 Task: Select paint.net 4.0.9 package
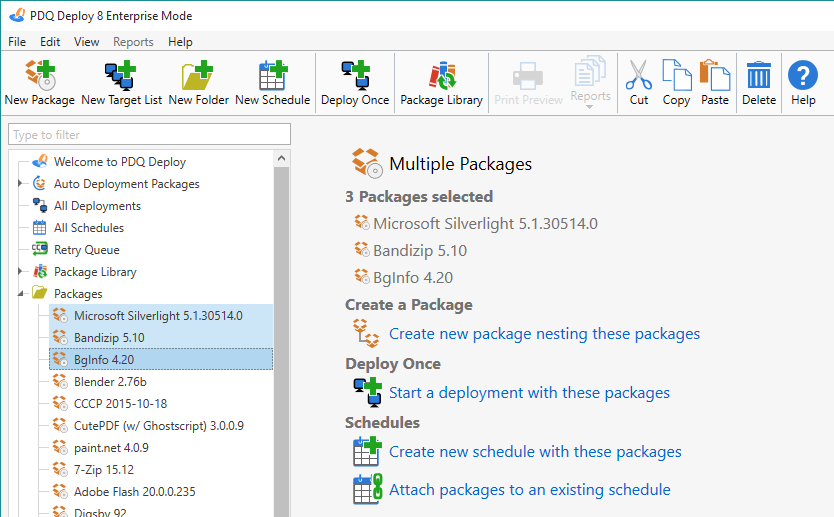(111, 448)
